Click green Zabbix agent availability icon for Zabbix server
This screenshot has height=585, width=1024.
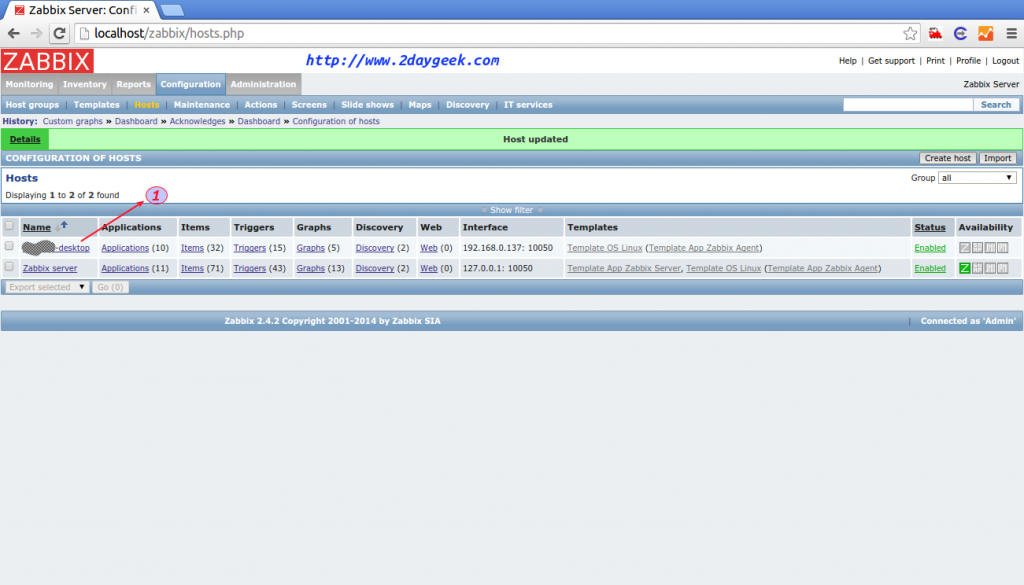click(x=964, y=268)
